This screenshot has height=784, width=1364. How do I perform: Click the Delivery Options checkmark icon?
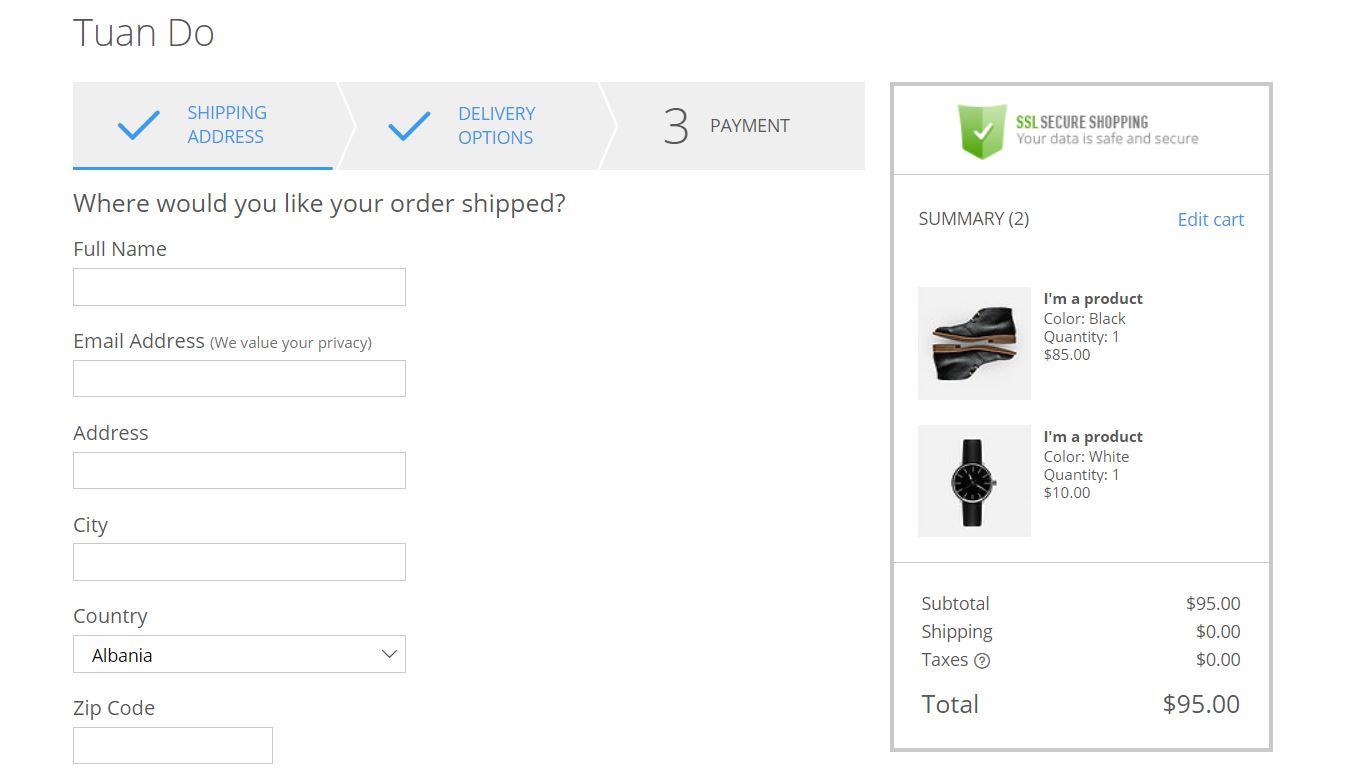[x=409, y=126]
